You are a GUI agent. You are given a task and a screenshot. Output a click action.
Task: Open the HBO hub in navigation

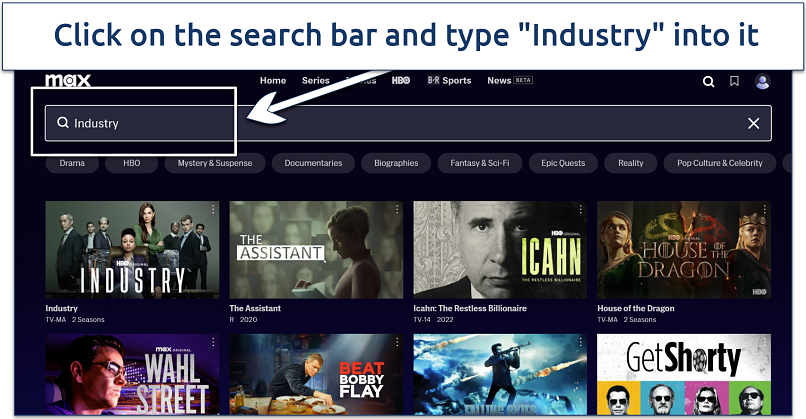(401, 81)
